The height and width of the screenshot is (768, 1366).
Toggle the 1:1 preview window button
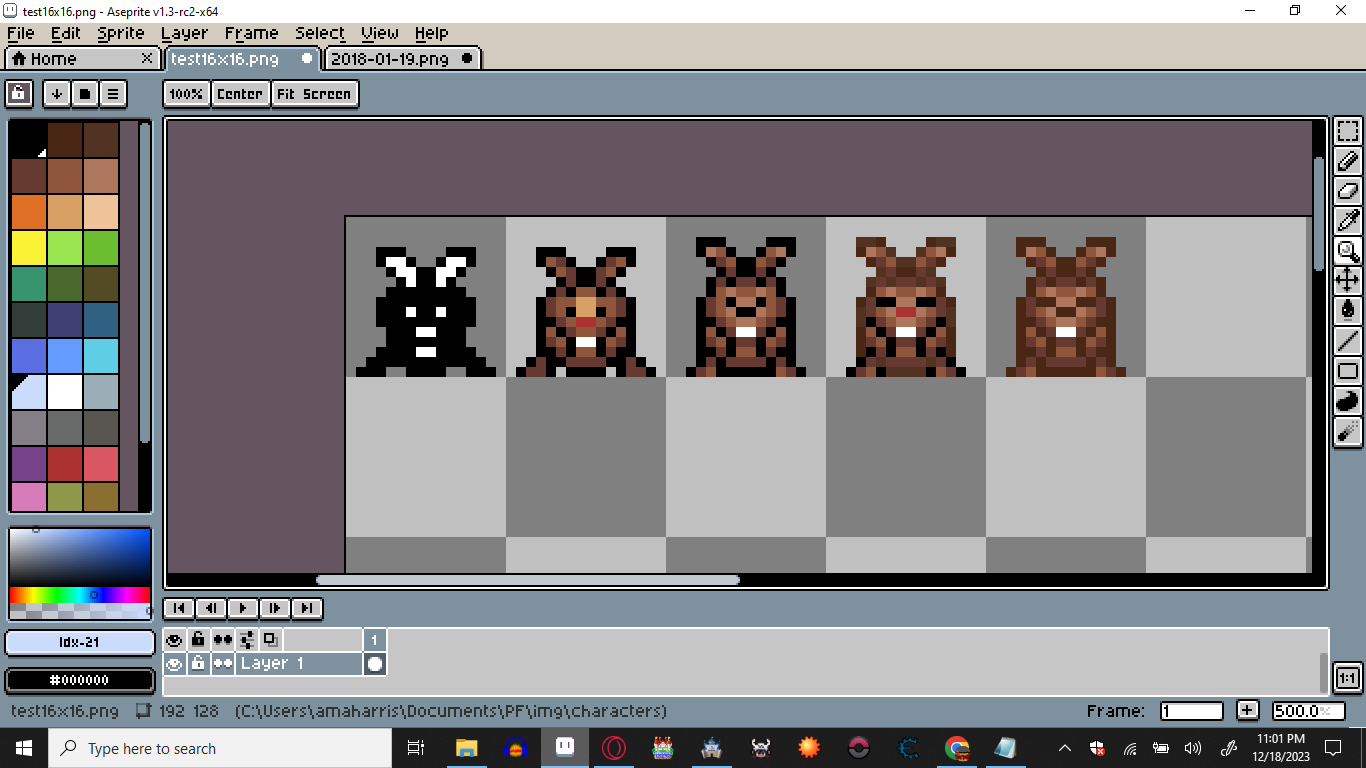[1347, 678]
